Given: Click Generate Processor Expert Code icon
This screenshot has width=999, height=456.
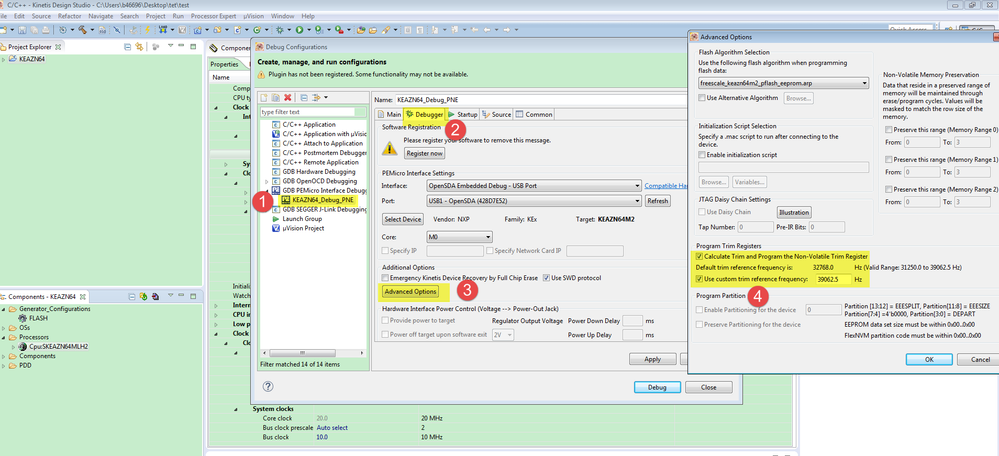Looking at the screenshot, I should point(145,296).
